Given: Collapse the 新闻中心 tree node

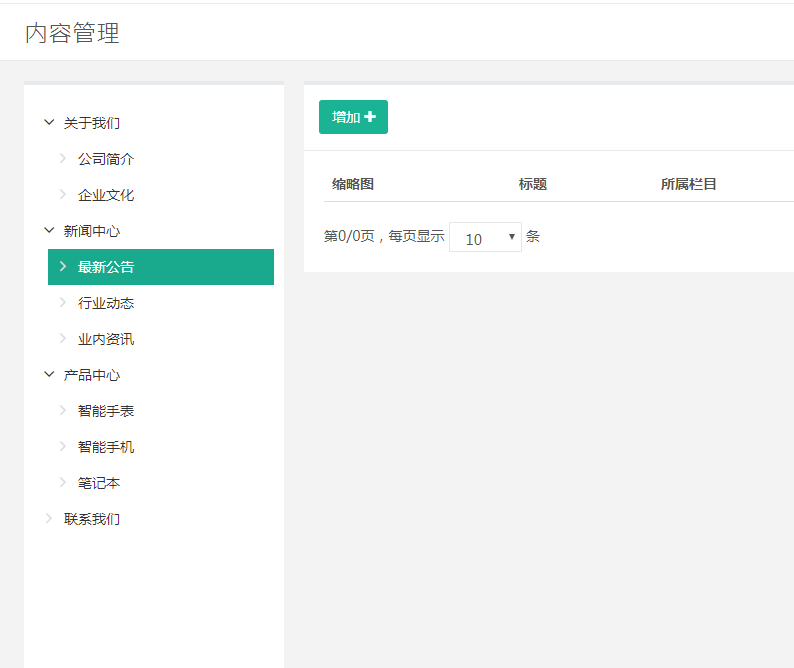Looking at the screenshot, I should [49, 231].
